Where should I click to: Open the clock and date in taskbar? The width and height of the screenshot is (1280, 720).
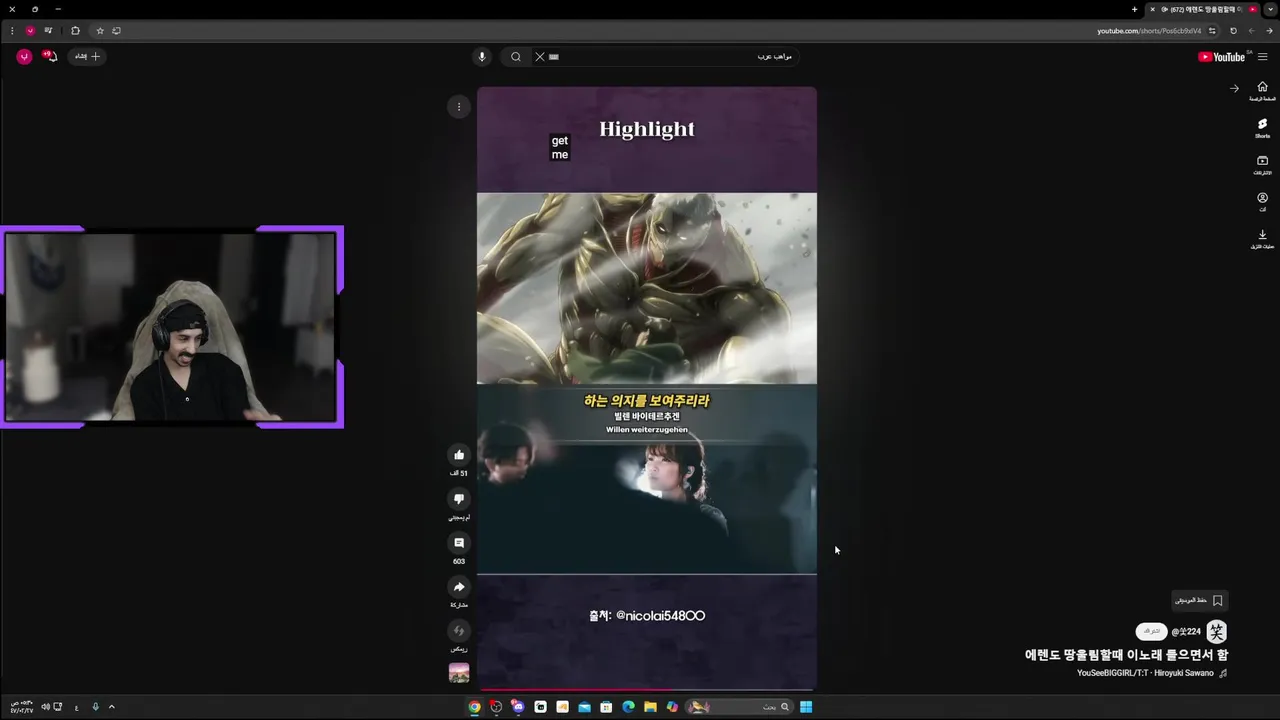(21, 707)
